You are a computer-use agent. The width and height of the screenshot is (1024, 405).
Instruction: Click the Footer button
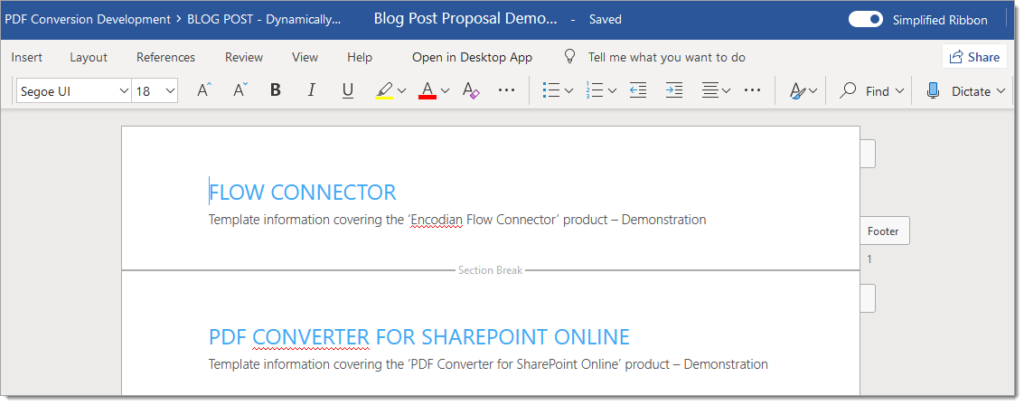883,231
